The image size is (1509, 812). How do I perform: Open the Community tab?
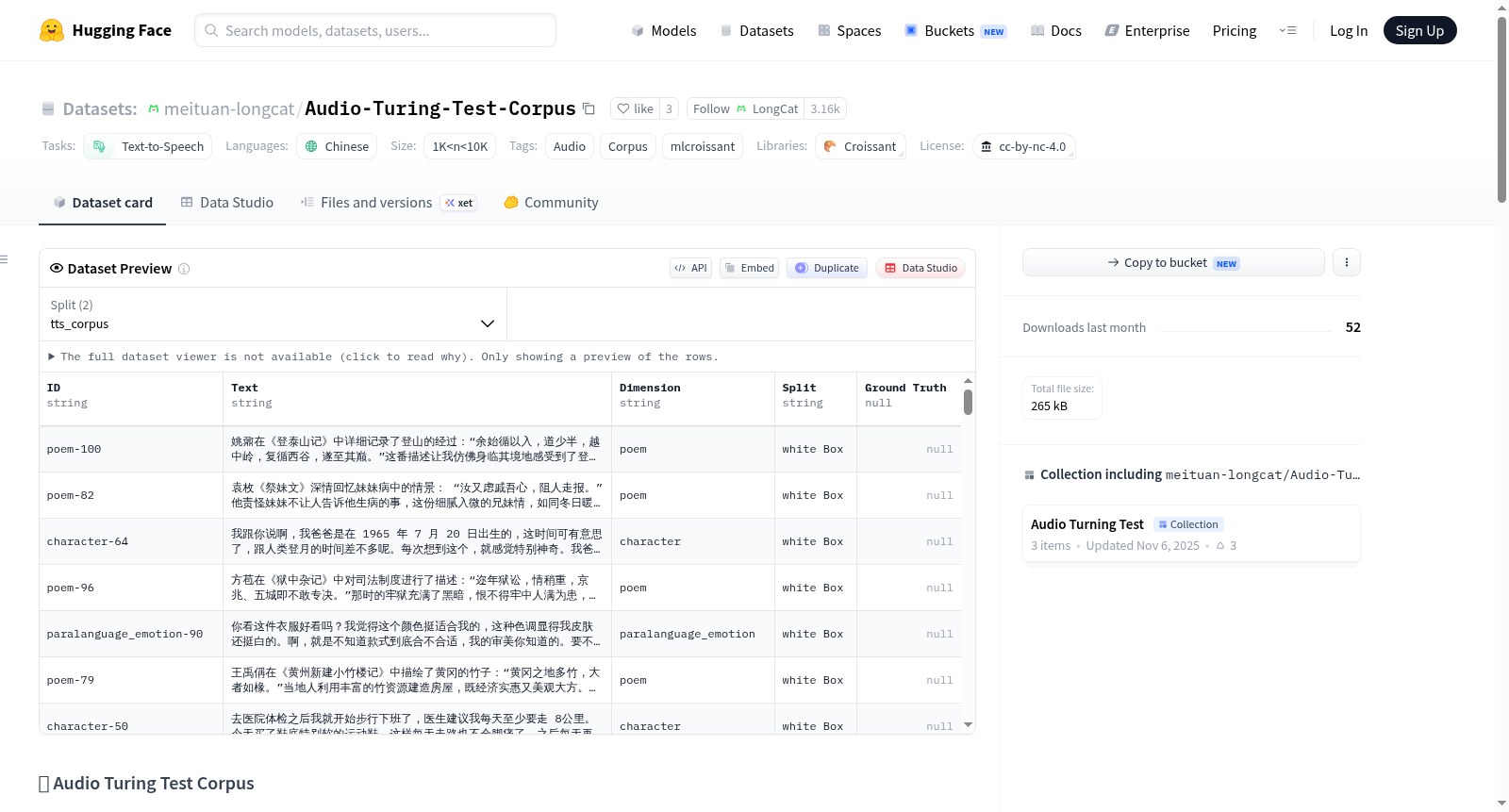coord(551,203)
